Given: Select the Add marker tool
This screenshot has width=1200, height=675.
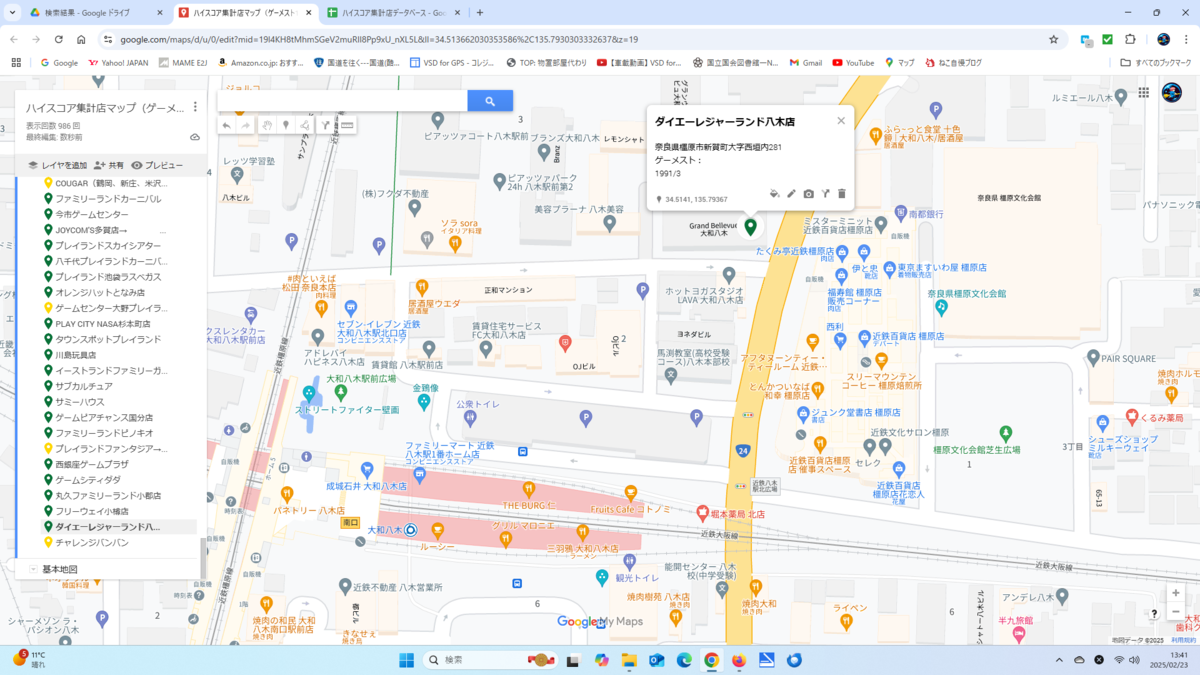Looking at the screenshot, I should [x=285, y=126].
